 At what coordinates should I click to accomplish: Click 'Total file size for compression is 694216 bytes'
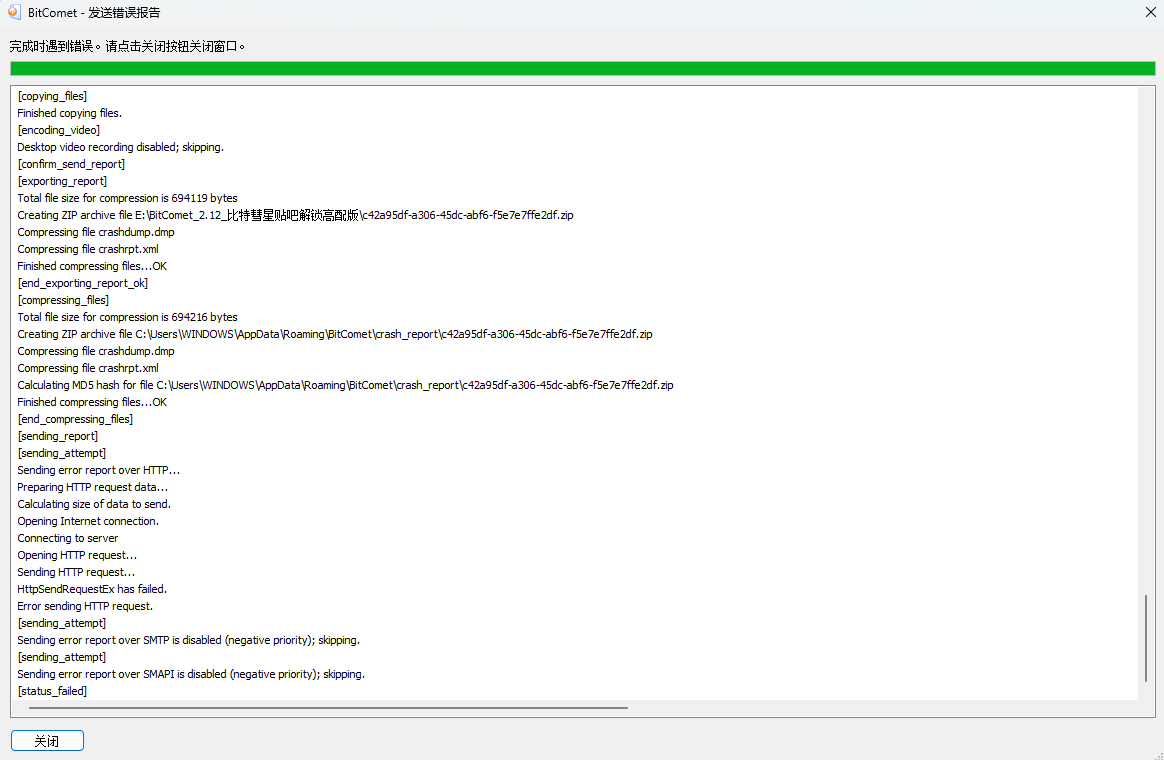[x=128, y=318]
